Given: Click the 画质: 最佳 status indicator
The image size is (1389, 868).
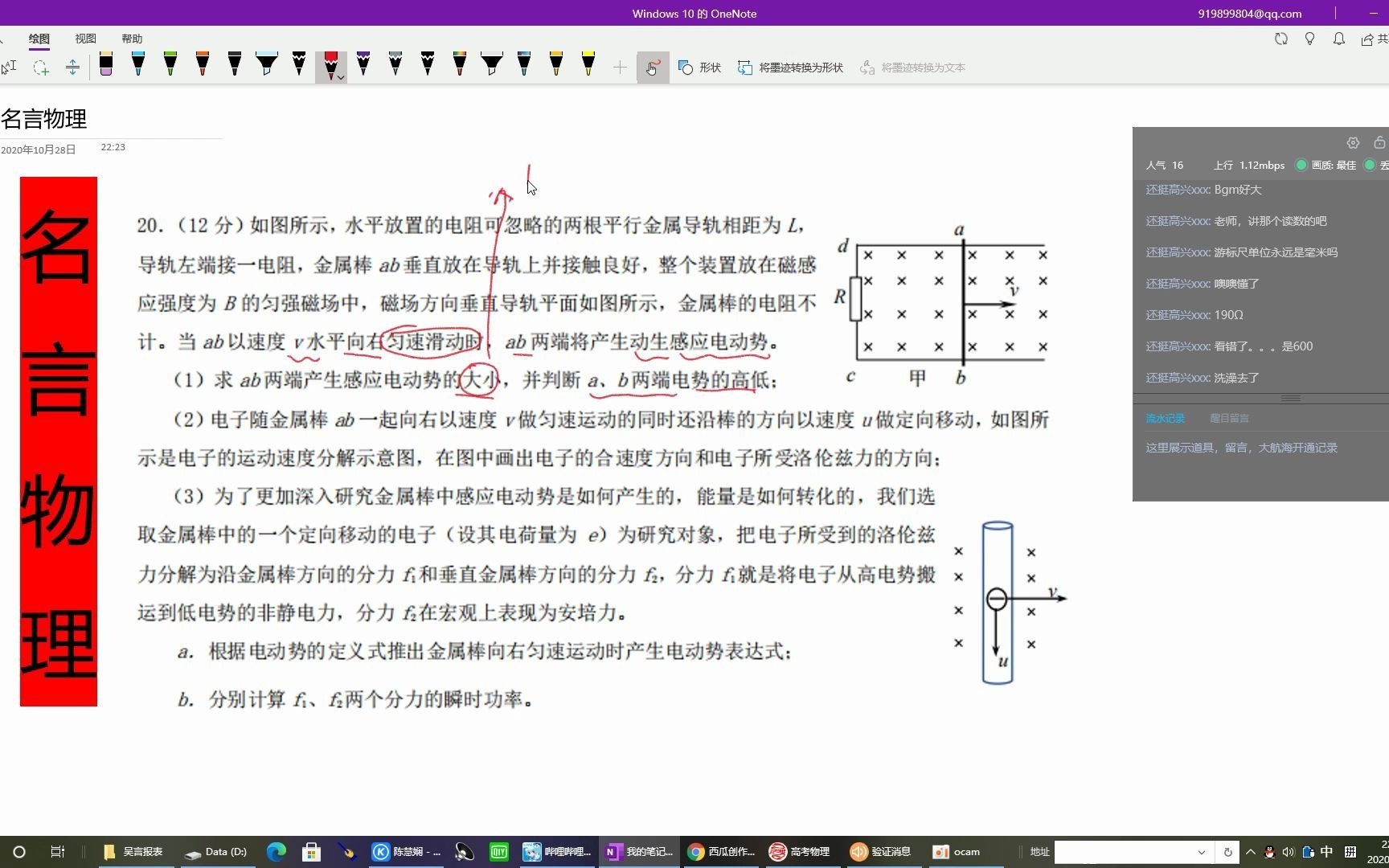Looking at the screenshot, I should pos(1325,165).
